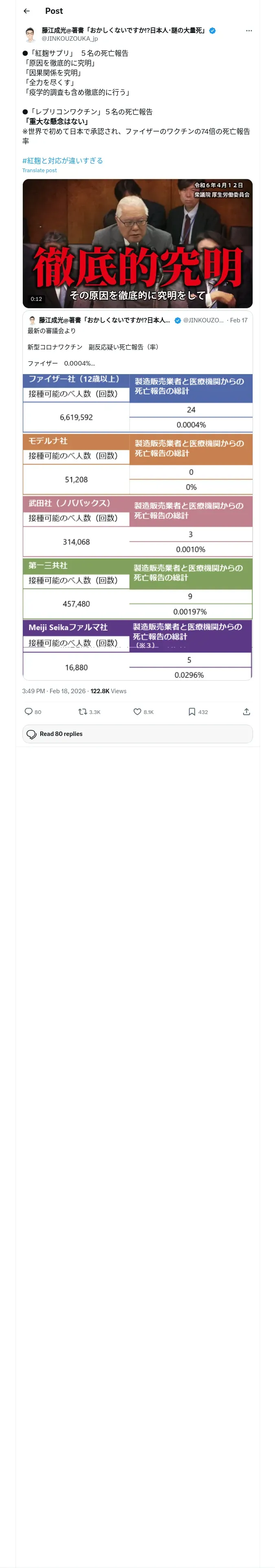Viewport: 275px width, 1568px height.
Task: Open the ファイザー社 death report table image
Action: point(137,402)
